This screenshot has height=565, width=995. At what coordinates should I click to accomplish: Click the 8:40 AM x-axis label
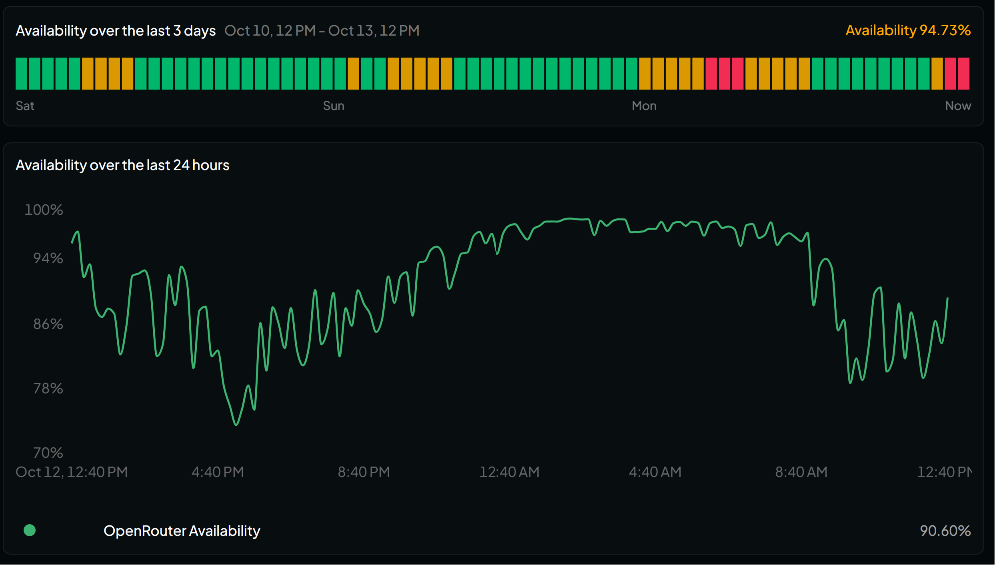[801, 472]
